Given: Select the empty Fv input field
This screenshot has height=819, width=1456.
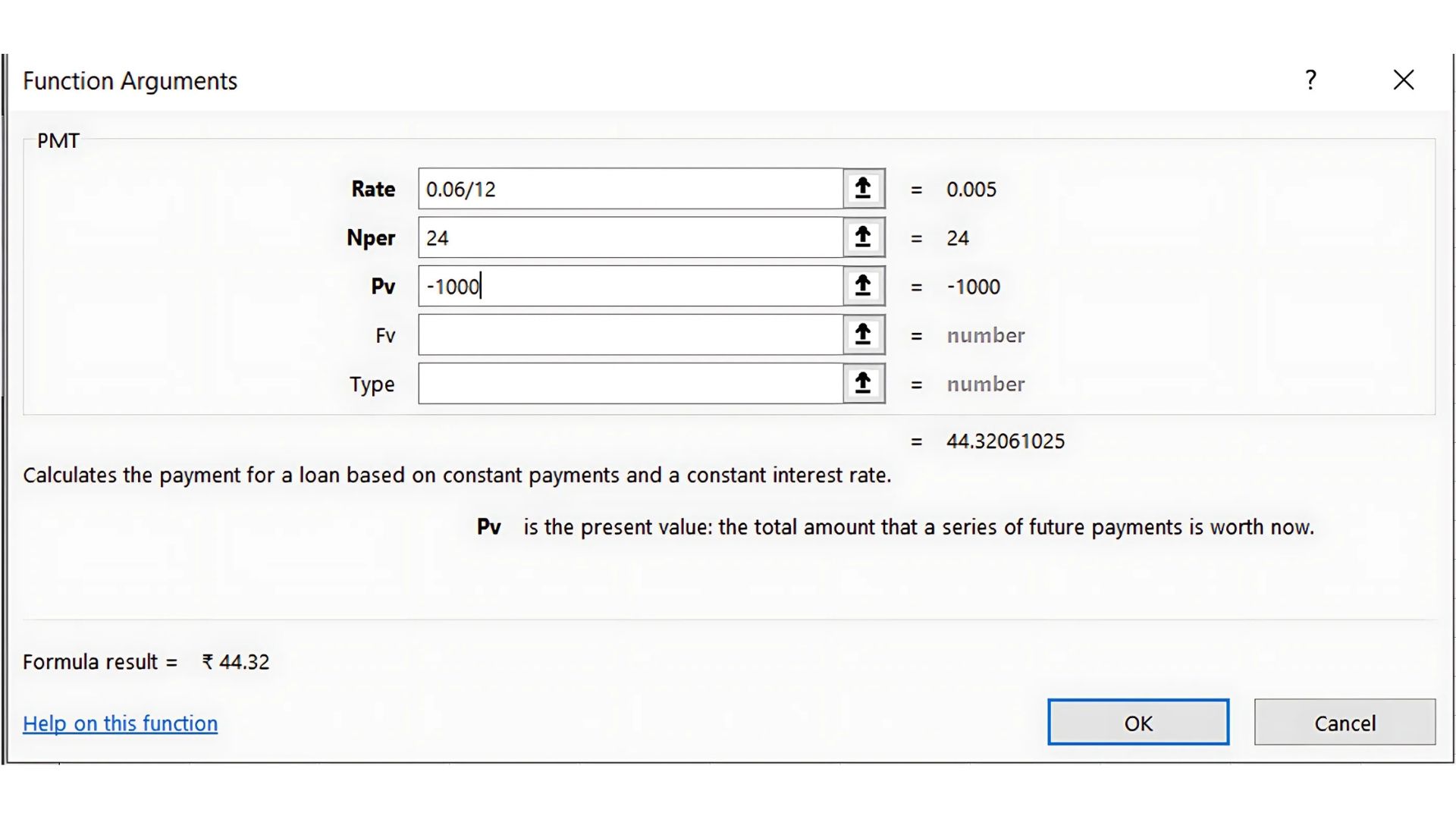Looking at the screenshot, I should (629, 334).
